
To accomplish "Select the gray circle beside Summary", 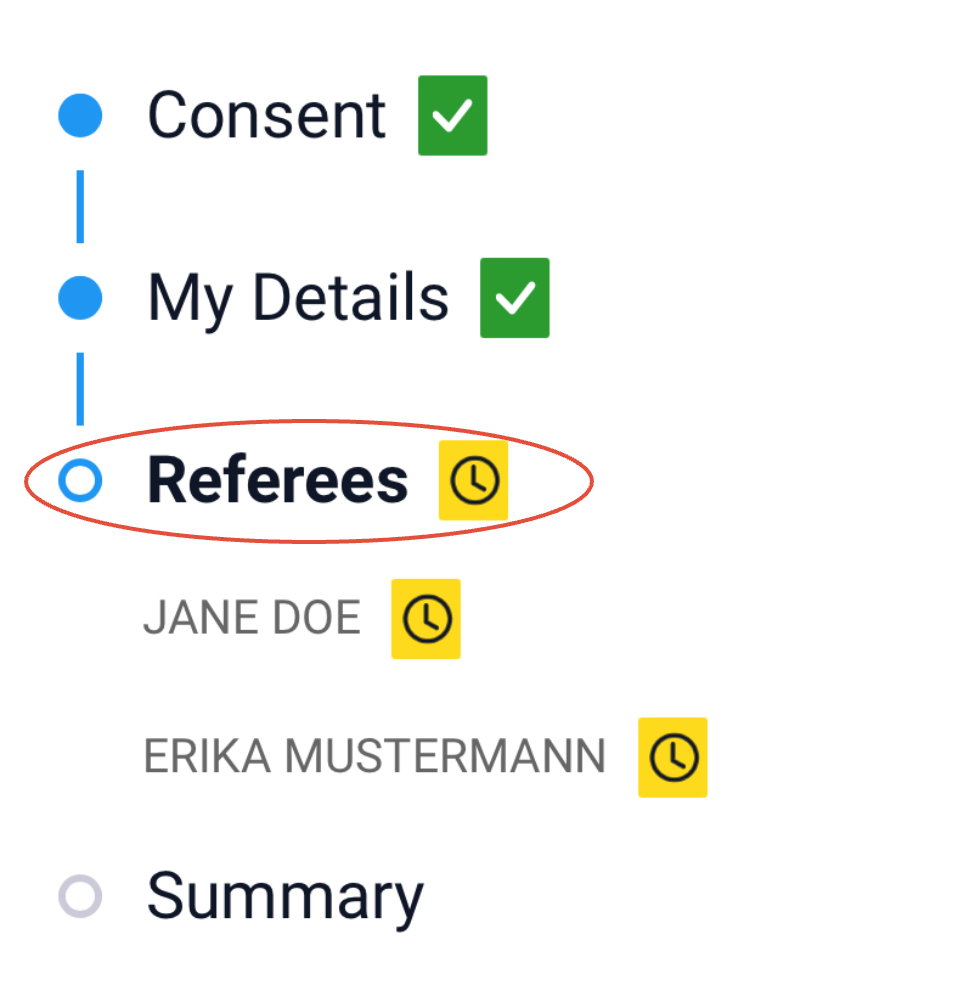I will 80,894.
